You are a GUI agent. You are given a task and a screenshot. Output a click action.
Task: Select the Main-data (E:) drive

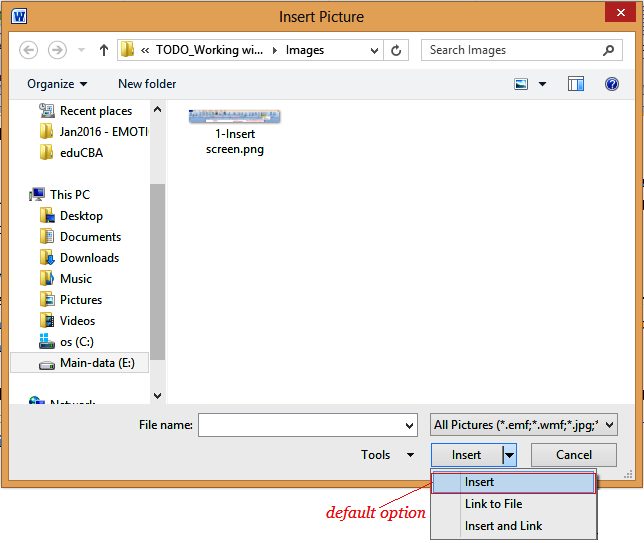point(80,363)
